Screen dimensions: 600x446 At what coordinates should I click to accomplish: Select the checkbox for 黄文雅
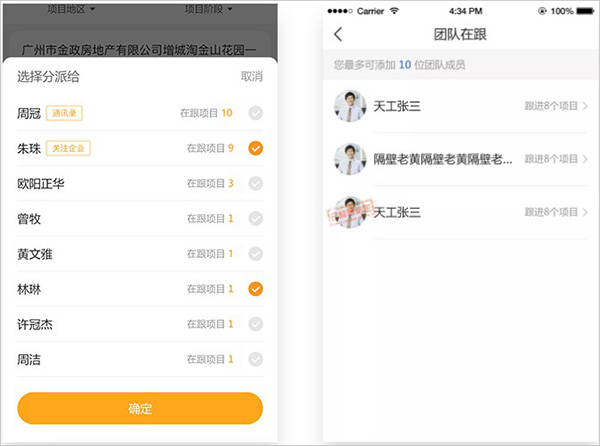[256, 254]
